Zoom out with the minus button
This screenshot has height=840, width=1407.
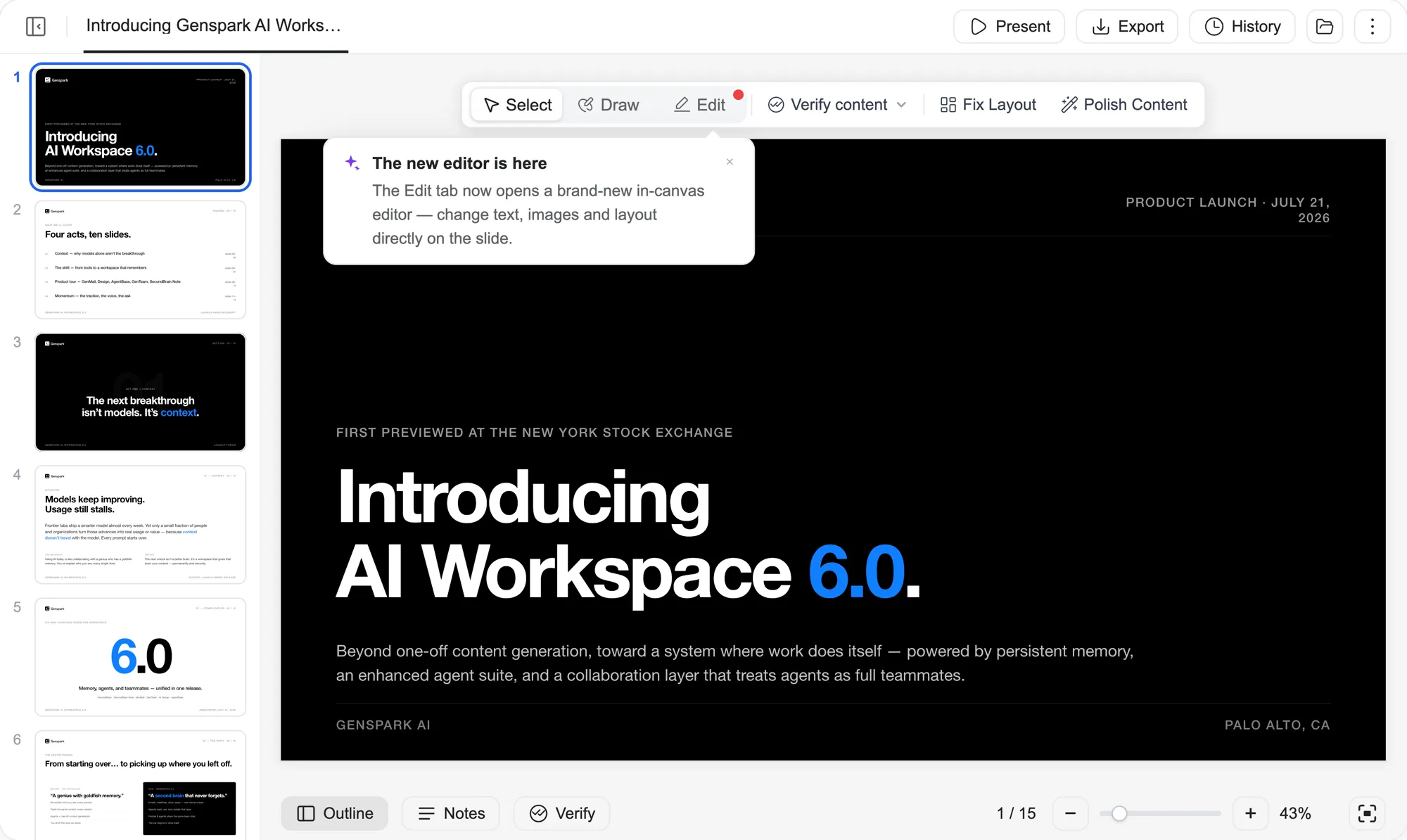(x=1071, y=813)
